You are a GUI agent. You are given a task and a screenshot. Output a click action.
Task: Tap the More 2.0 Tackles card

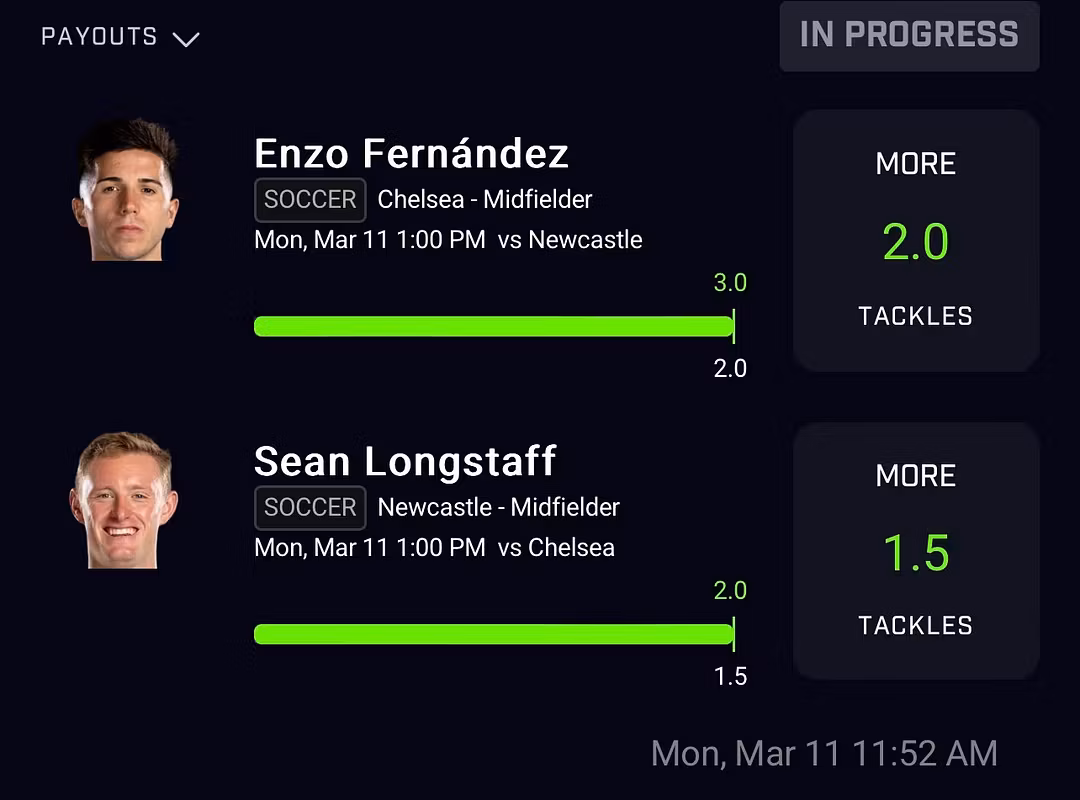(x=916, y=241)
